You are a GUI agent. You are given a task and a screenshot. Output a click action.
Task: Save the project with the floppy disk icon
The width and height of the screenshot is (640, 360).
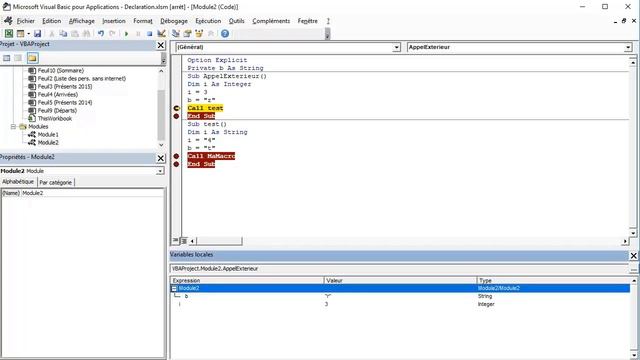(37, 33)
